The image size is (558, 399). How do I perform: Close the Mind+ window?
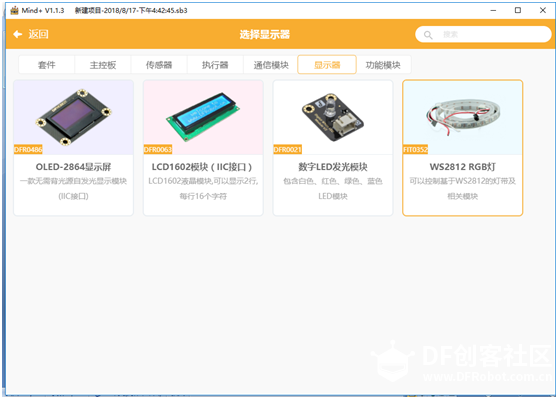543,10
